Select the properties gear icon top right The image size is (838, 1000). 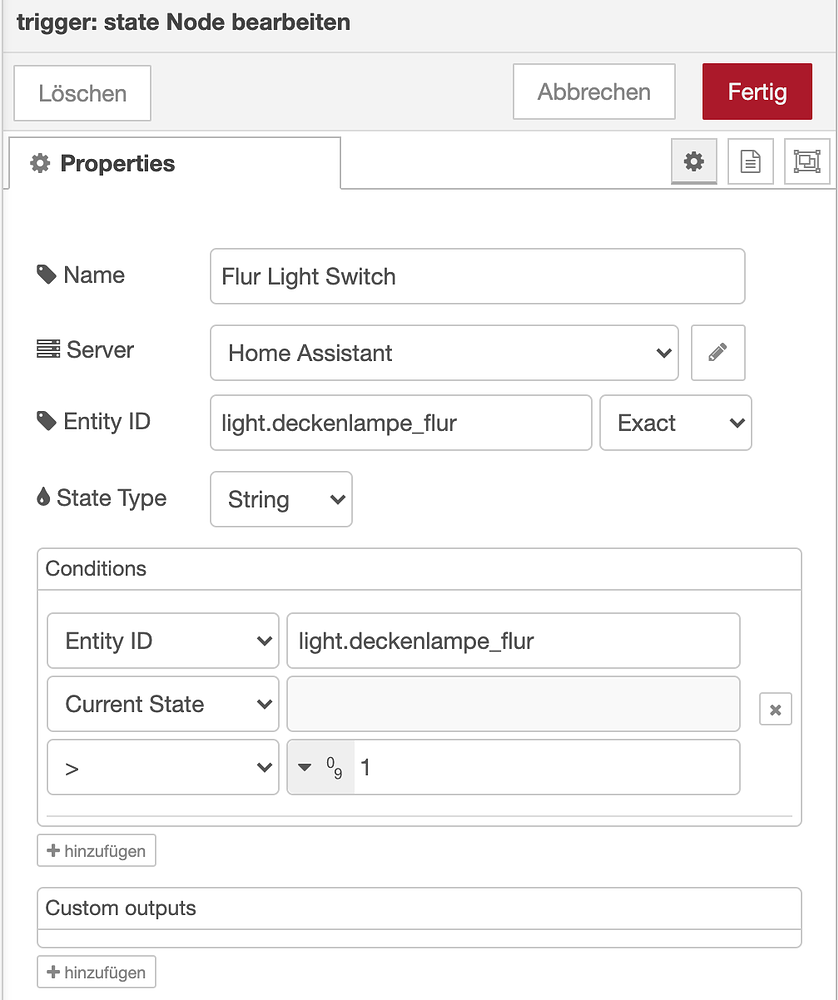tap(694, 161)
